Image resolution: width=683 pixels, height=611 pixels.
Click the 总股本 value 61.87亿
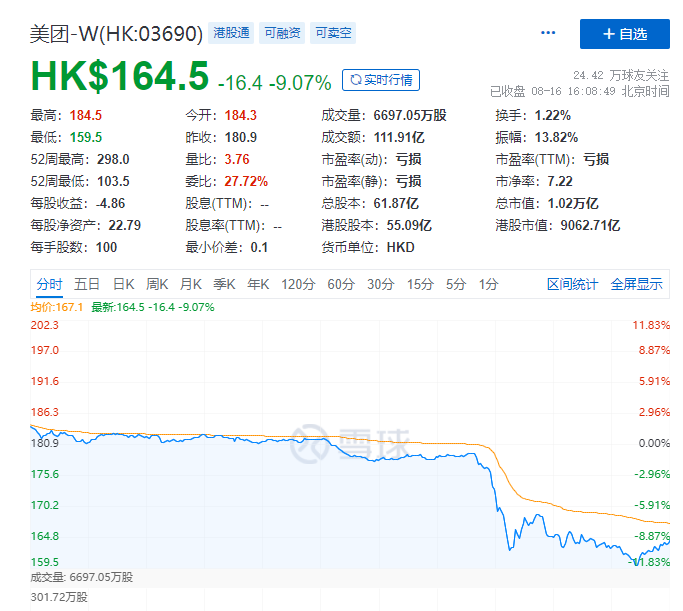click(396, 203)
